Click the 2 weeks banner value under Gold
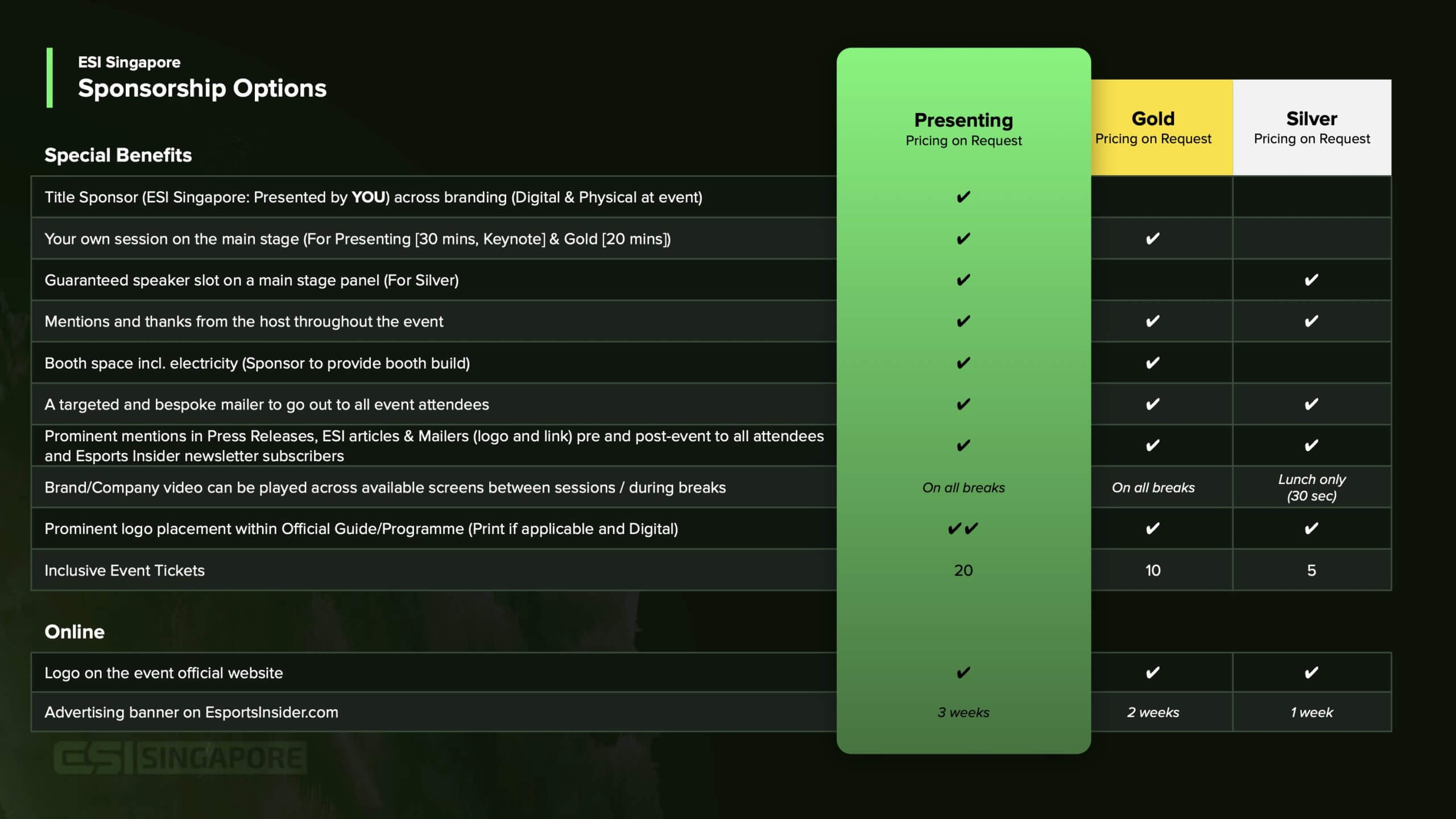The height and width of the screenshot is (819, 1456). (1153, 712)
